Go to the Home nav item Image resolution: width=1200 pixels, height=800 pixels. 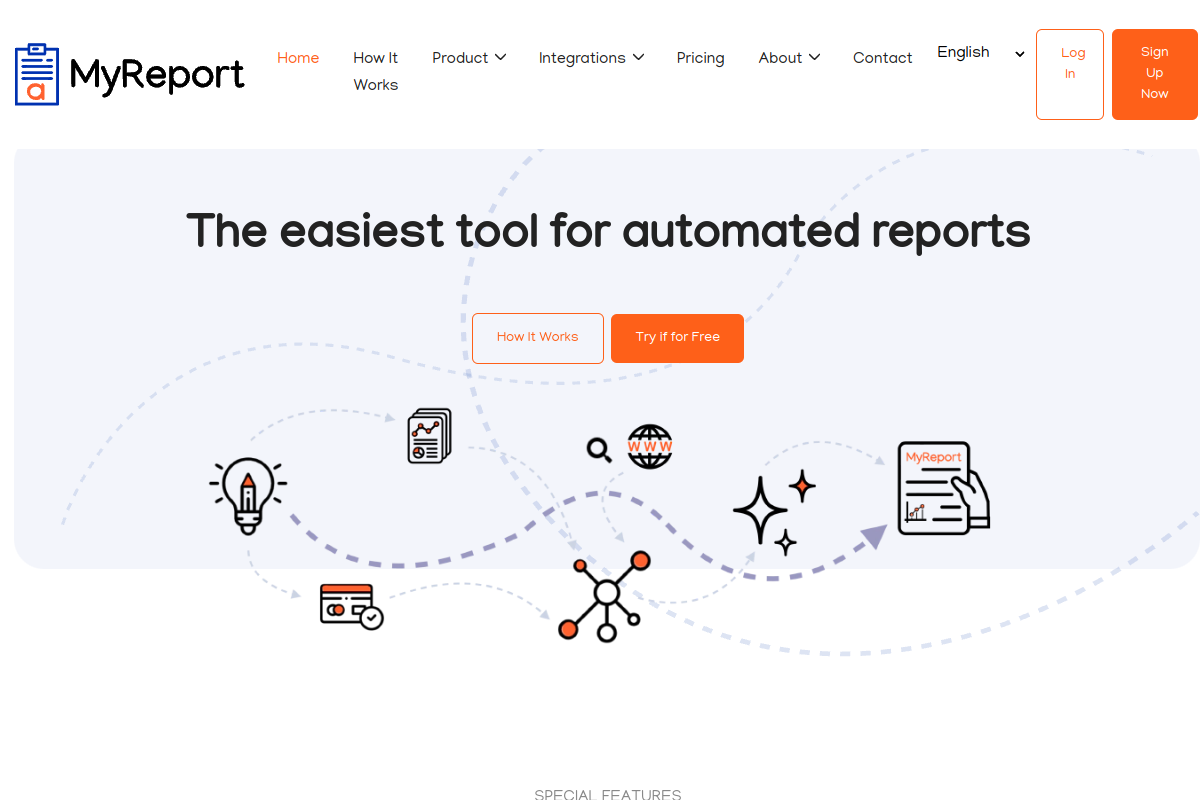point(298,58)
